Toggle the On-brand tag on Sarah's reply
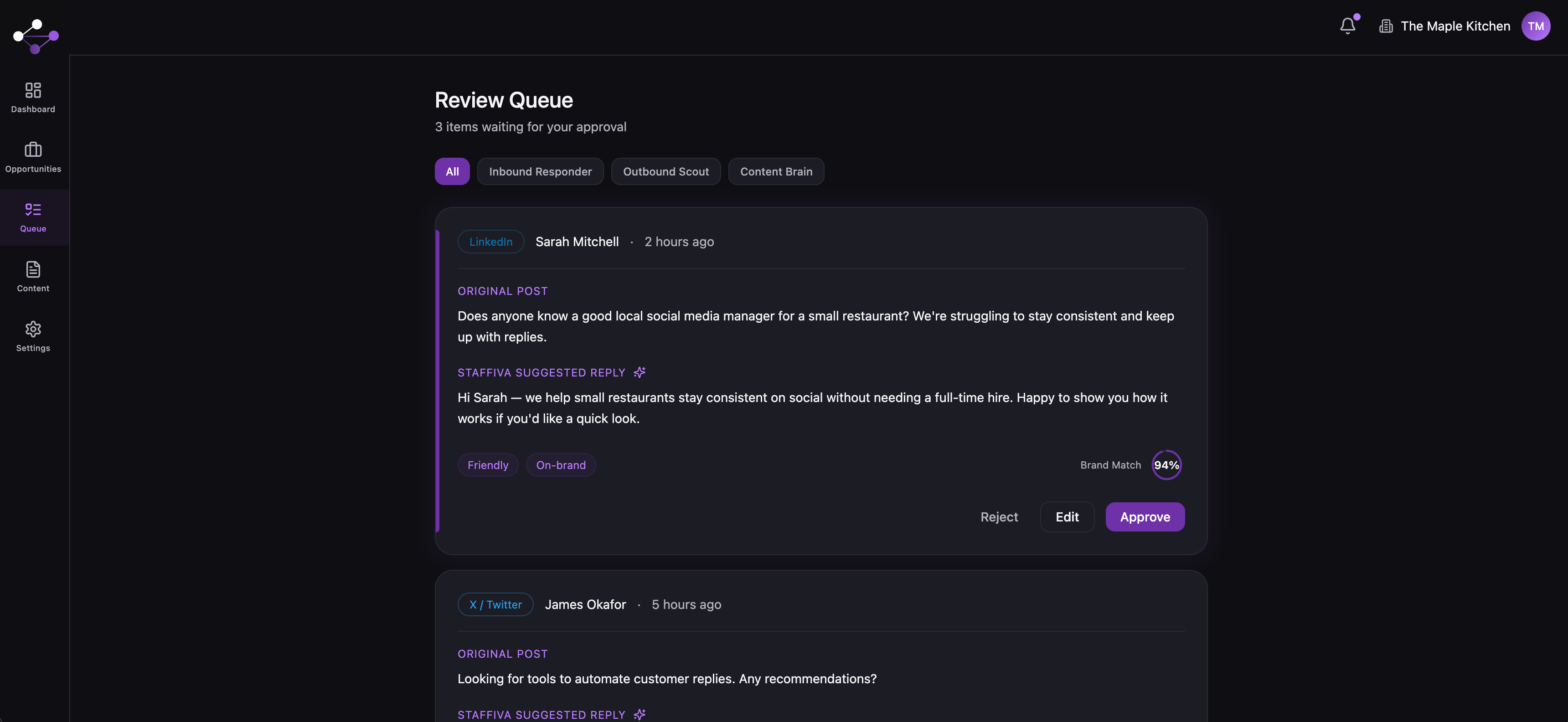1568x722 pixels. (561, 464)
